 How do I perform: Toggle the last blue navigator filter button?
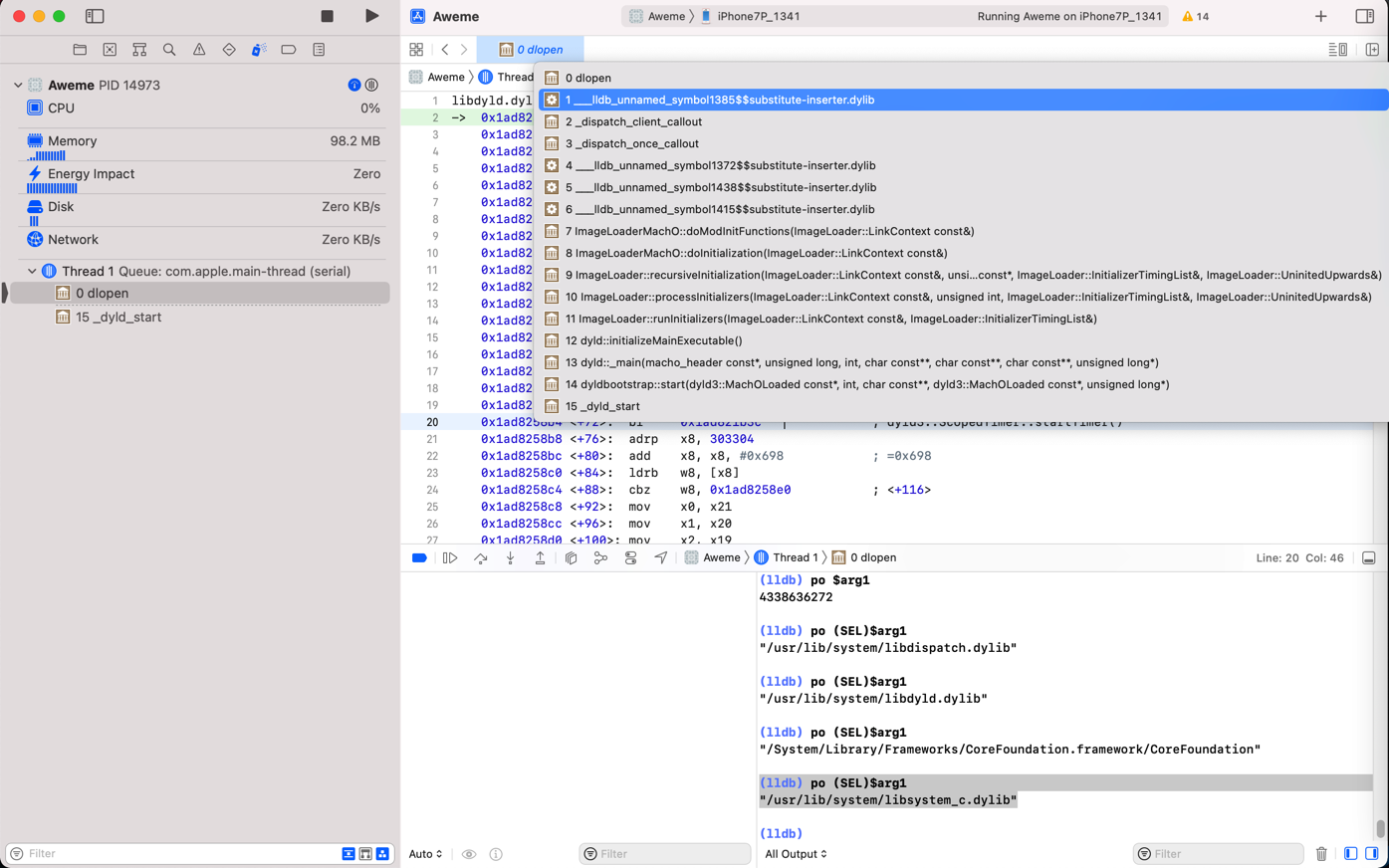pyautogui.click(x=382, y=854)
